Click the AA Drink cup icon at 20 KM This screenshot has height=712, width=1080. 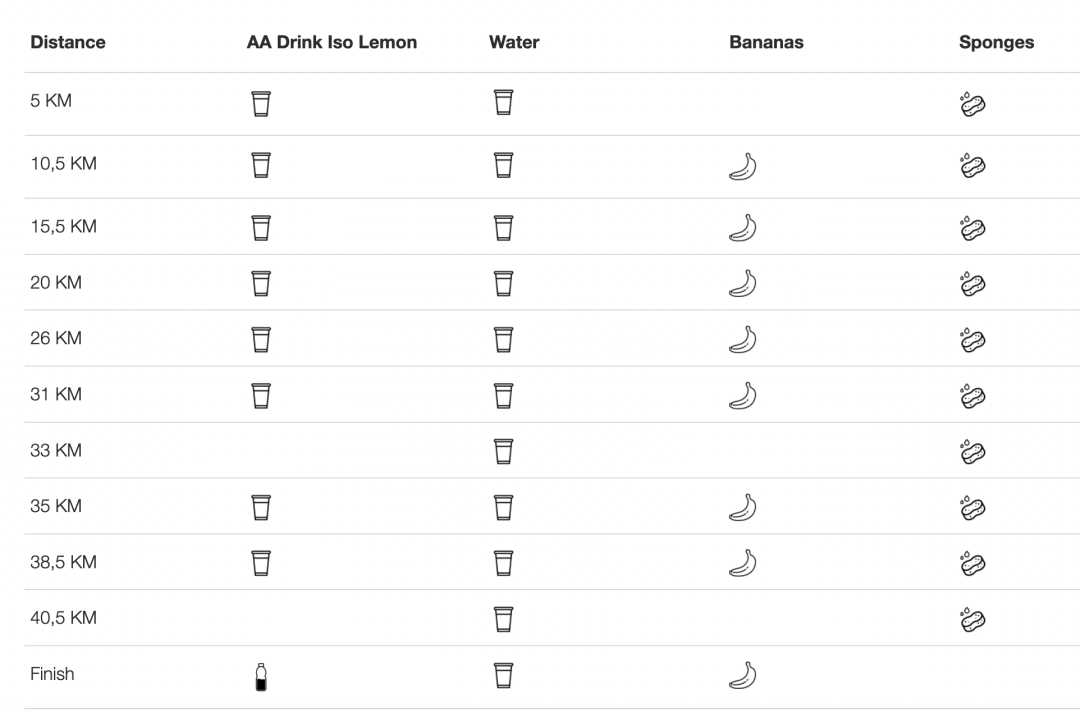pyautogui.click(x=261, y=283)
